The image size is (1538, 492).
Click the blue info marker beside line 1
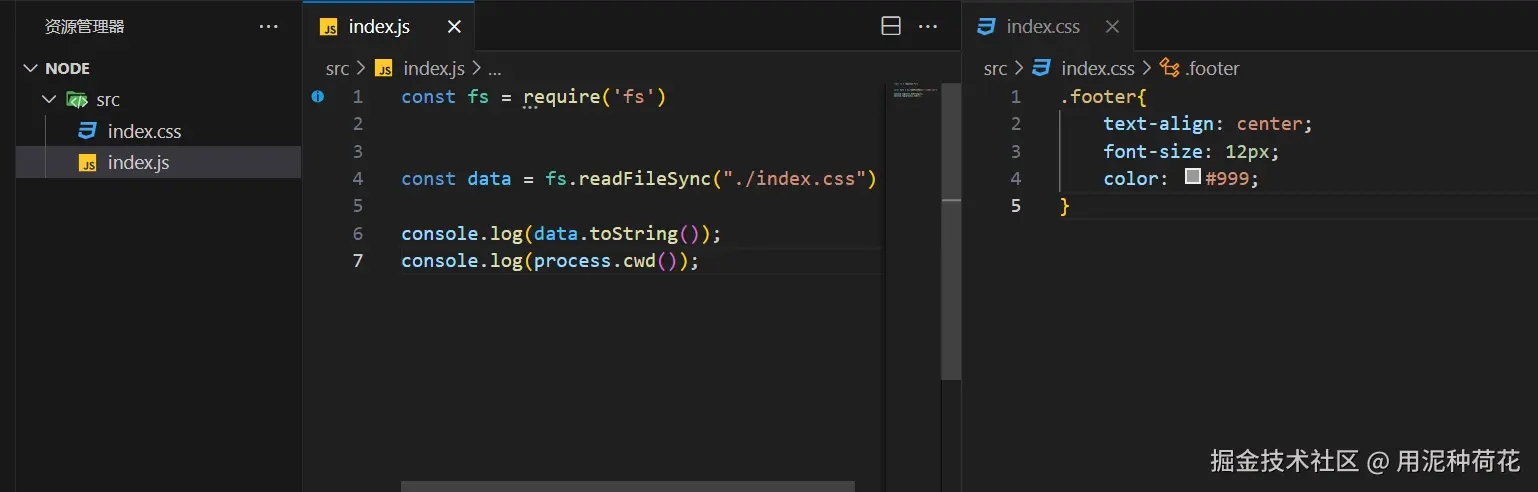click(x=318, y=97)
